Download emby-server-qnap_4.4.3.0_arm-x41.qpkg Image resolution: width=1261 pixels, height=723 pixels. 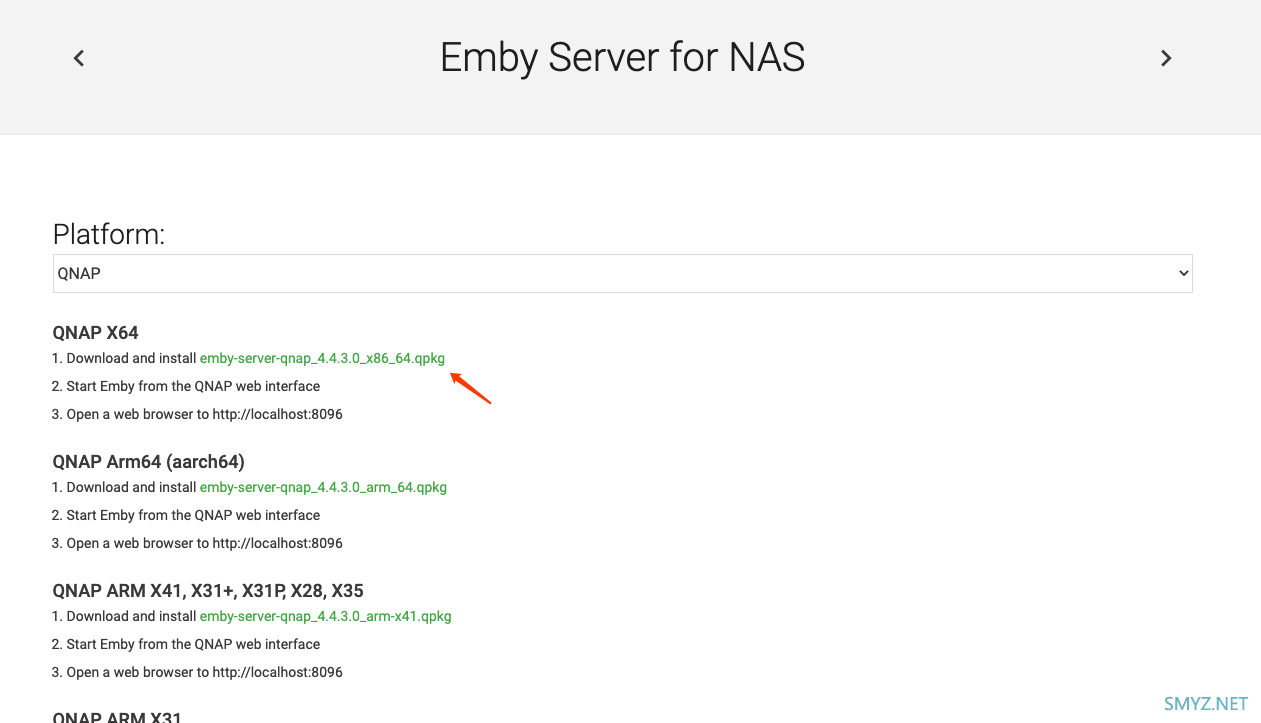(325, 616)
